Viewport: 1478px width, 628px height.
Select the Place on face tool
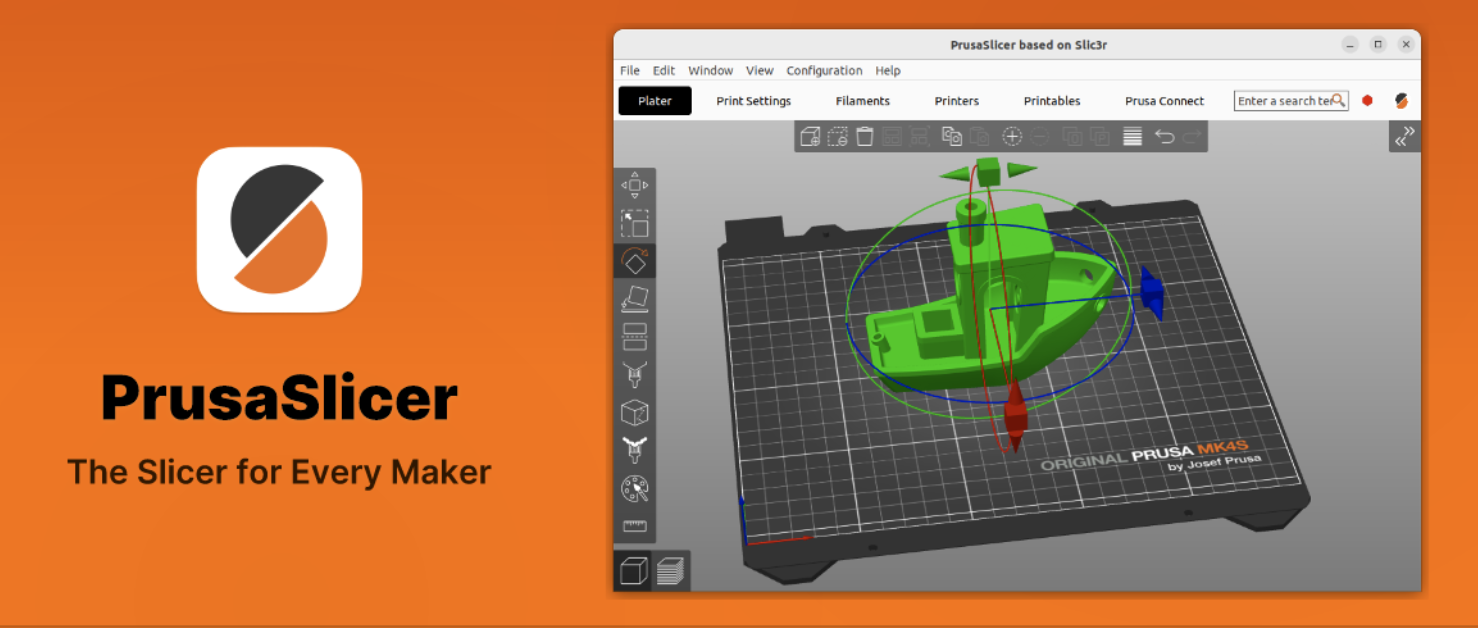pyautogui.click(x=635, y=299)
